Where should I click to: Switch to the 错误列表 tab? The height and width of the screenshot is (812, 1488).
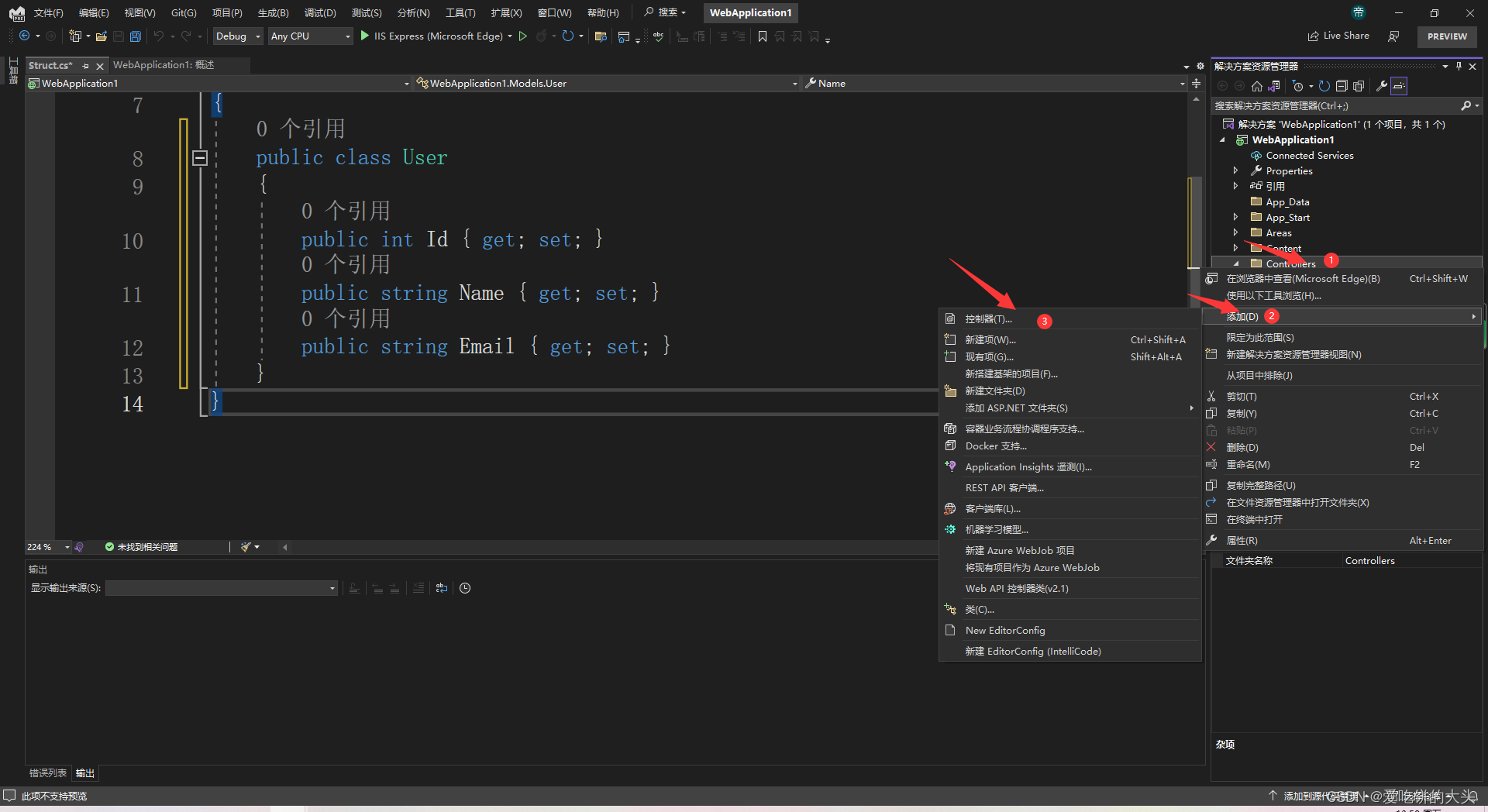(48, 773)
